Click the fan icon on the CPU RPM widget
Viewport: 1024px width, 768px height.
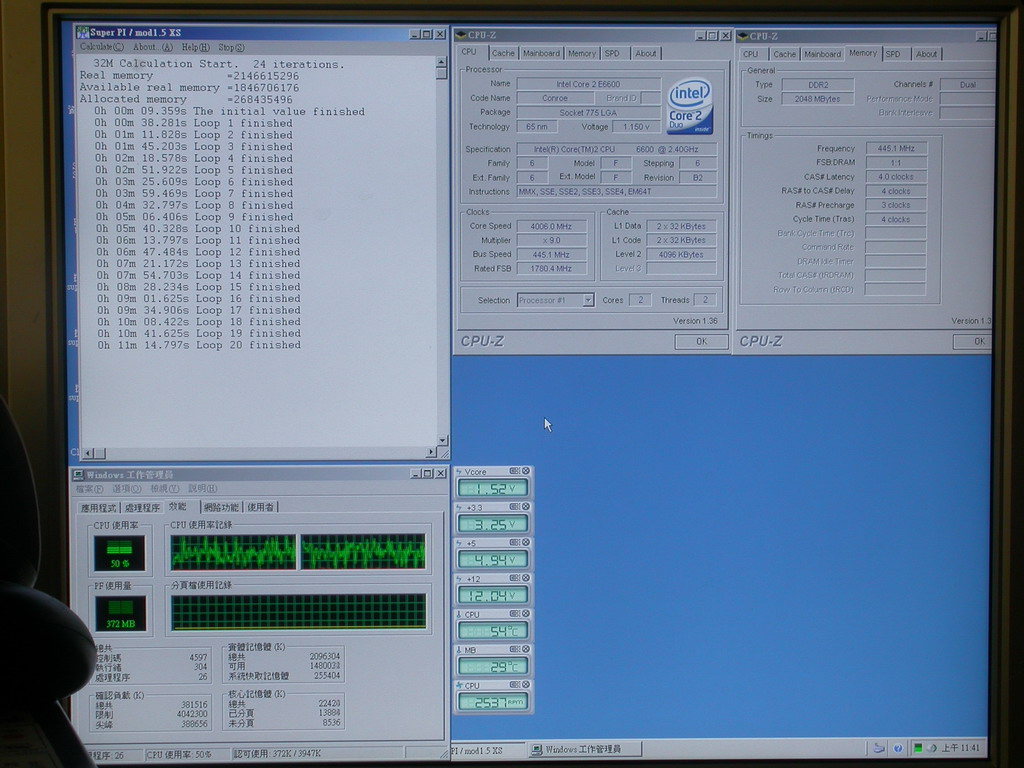[x=459, y=685]
